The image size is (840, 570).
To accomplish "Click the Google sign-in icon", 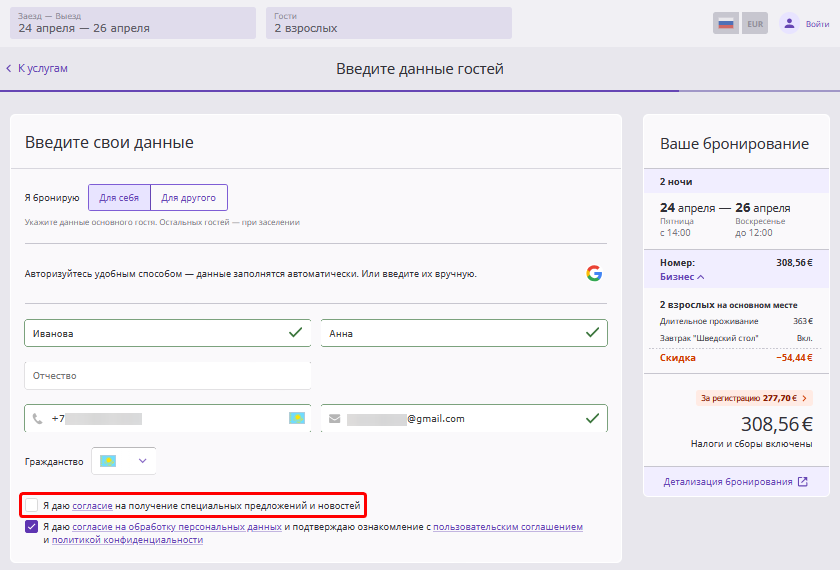I will 594,273.
